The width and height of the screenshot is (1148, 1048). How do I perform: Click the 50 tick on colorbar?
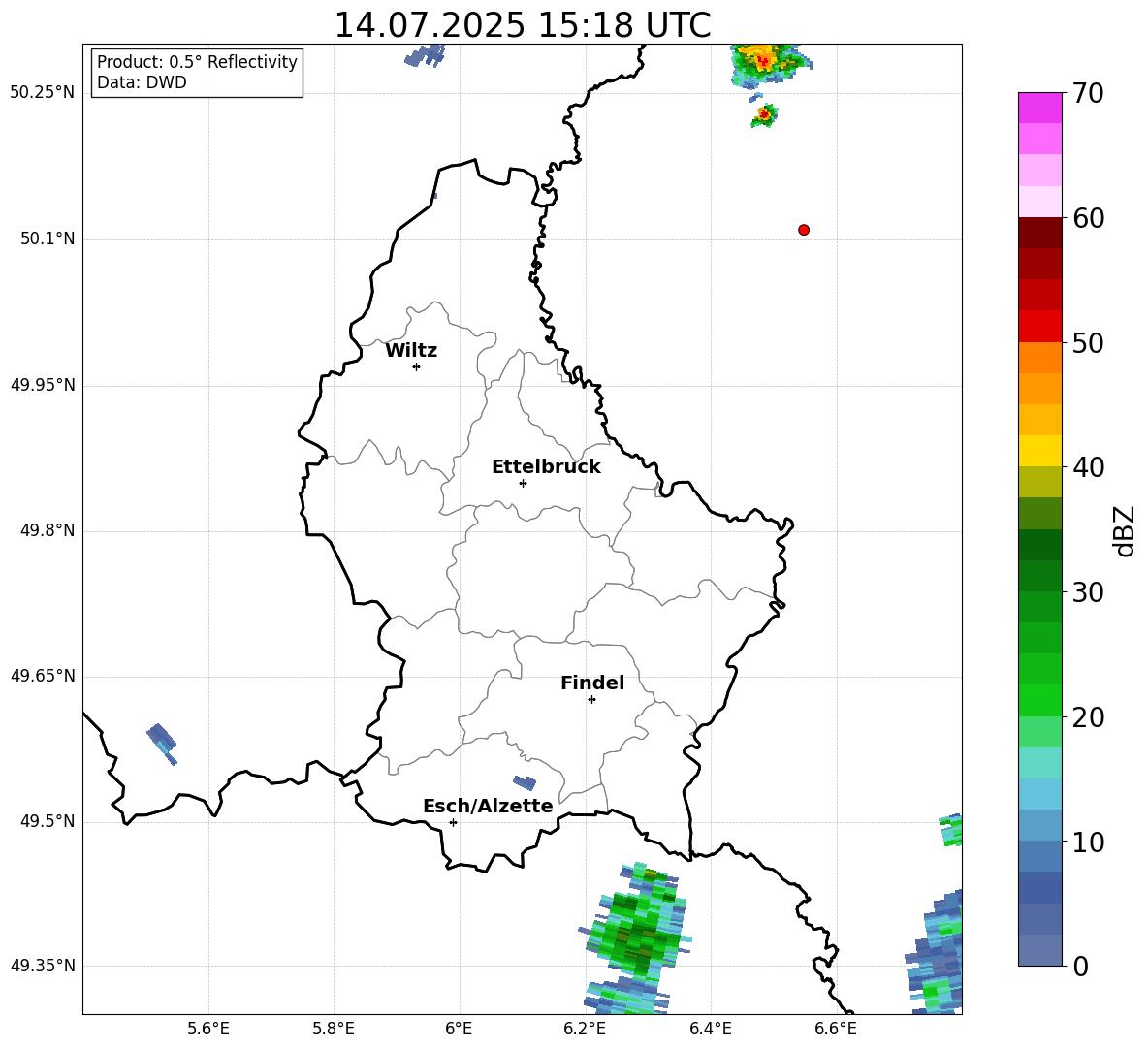(1088, 343)
